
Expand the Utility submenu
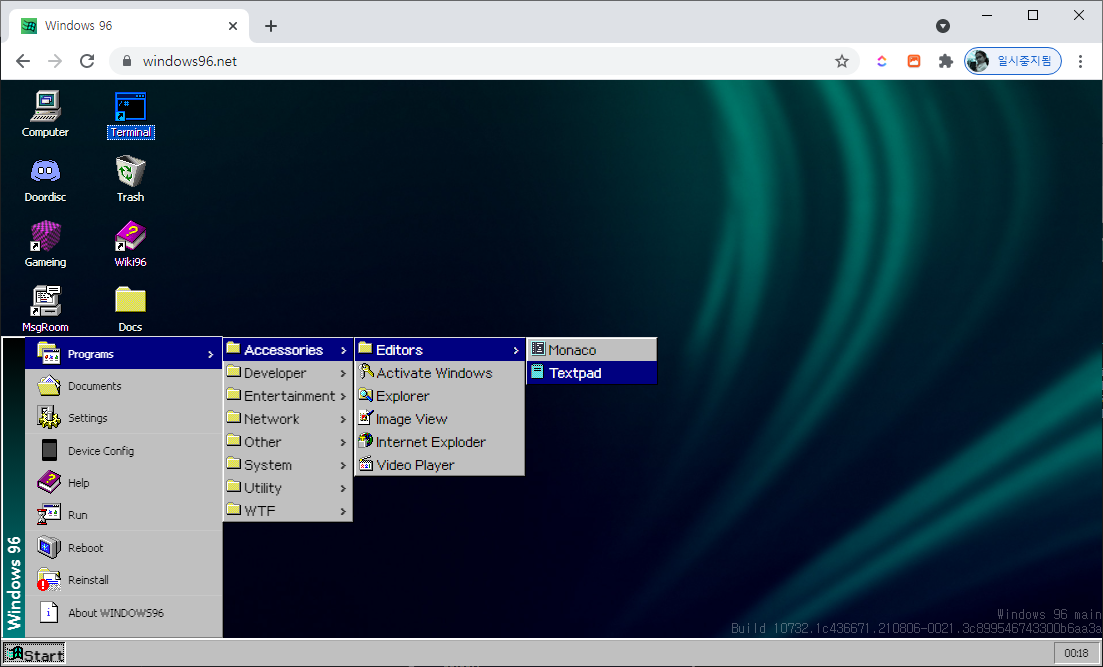click(x=288, y=488)
